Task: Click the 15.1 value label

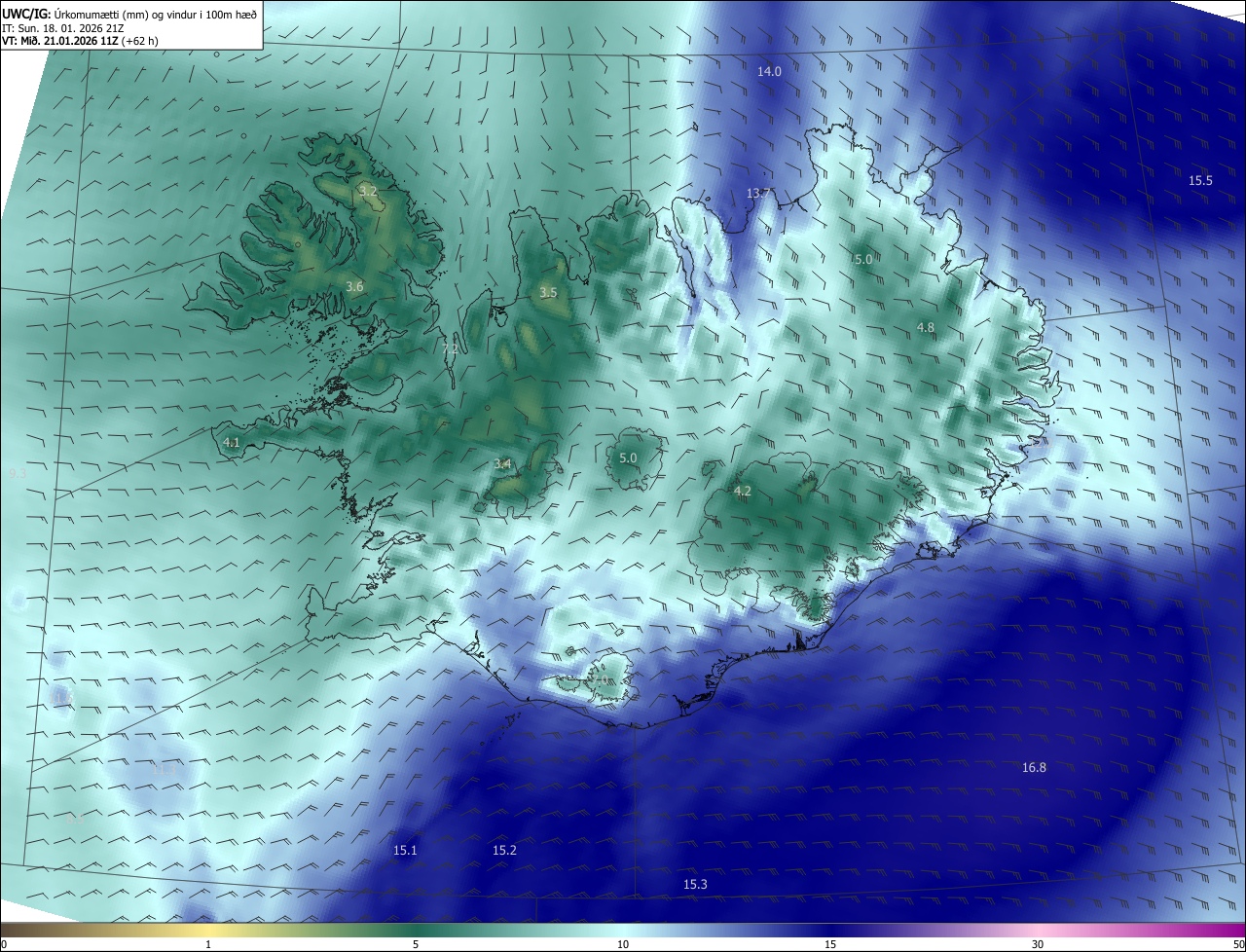Action: pos(405,851)
